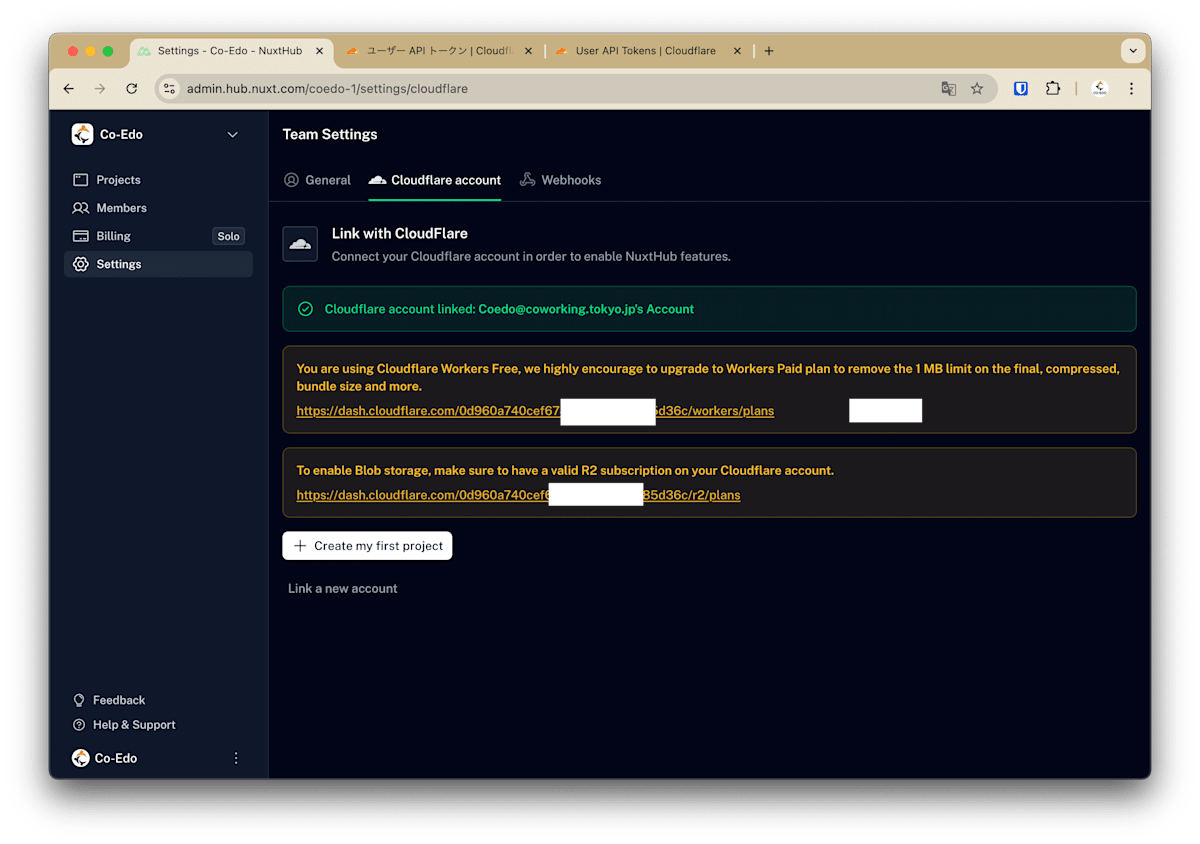Close the User API Tokens tab
The image size is (1200, 844).
click(x=737, y=51)
